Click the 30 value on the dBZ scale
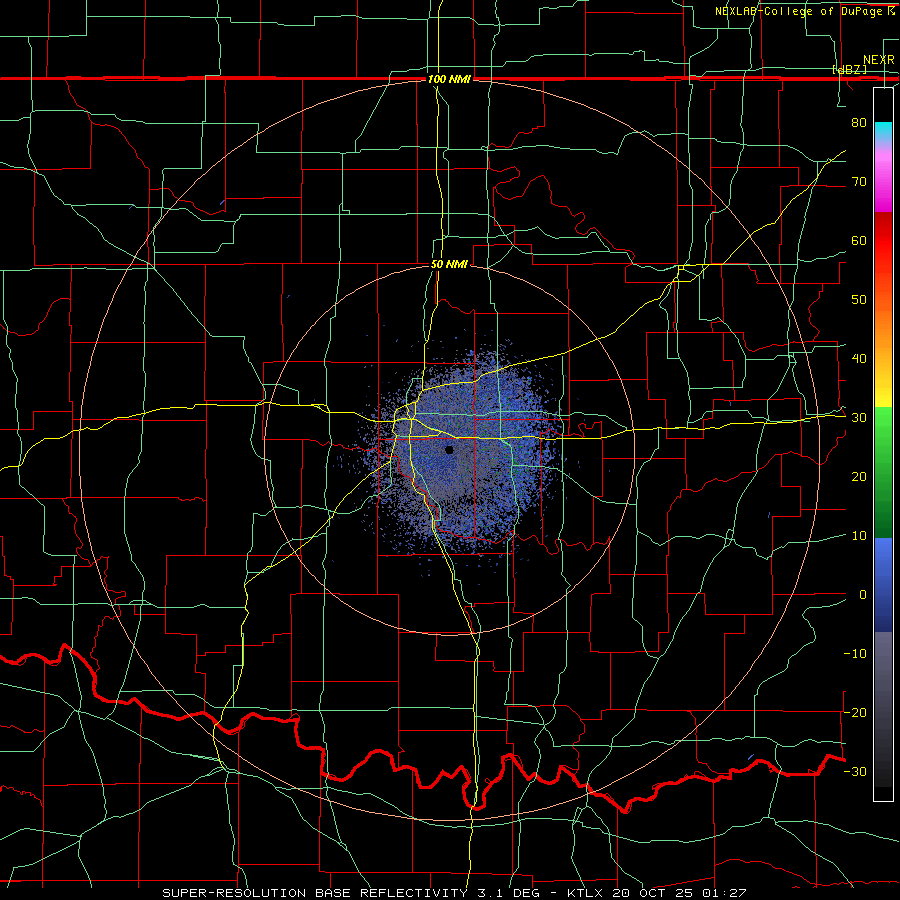 pyautogui.click(x=859, y=417)
